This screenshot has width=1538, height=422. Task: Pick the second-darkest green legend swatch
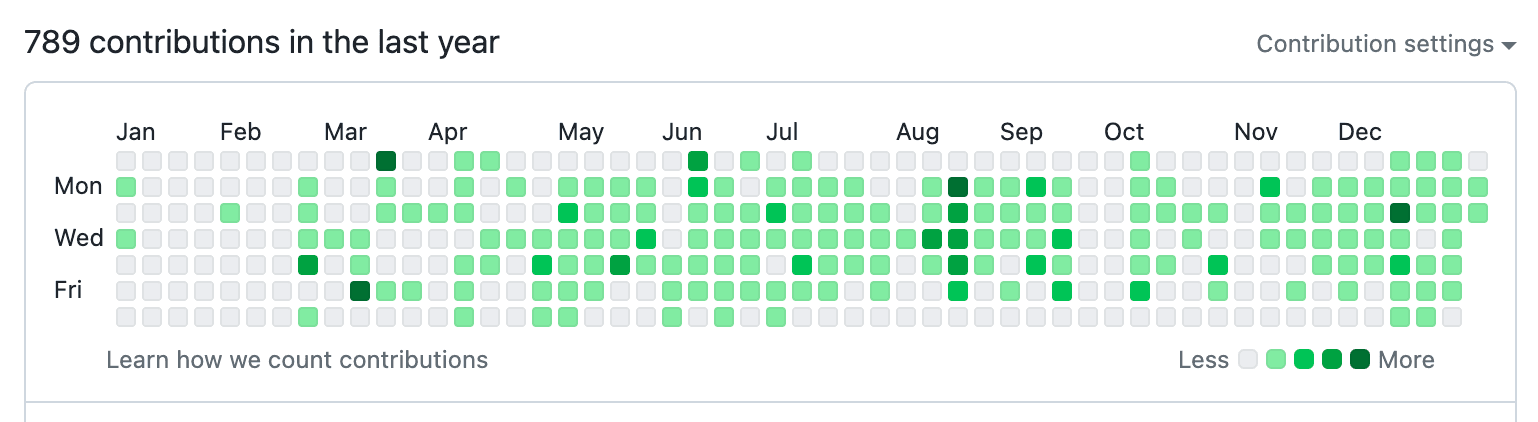click(1331, 360)
